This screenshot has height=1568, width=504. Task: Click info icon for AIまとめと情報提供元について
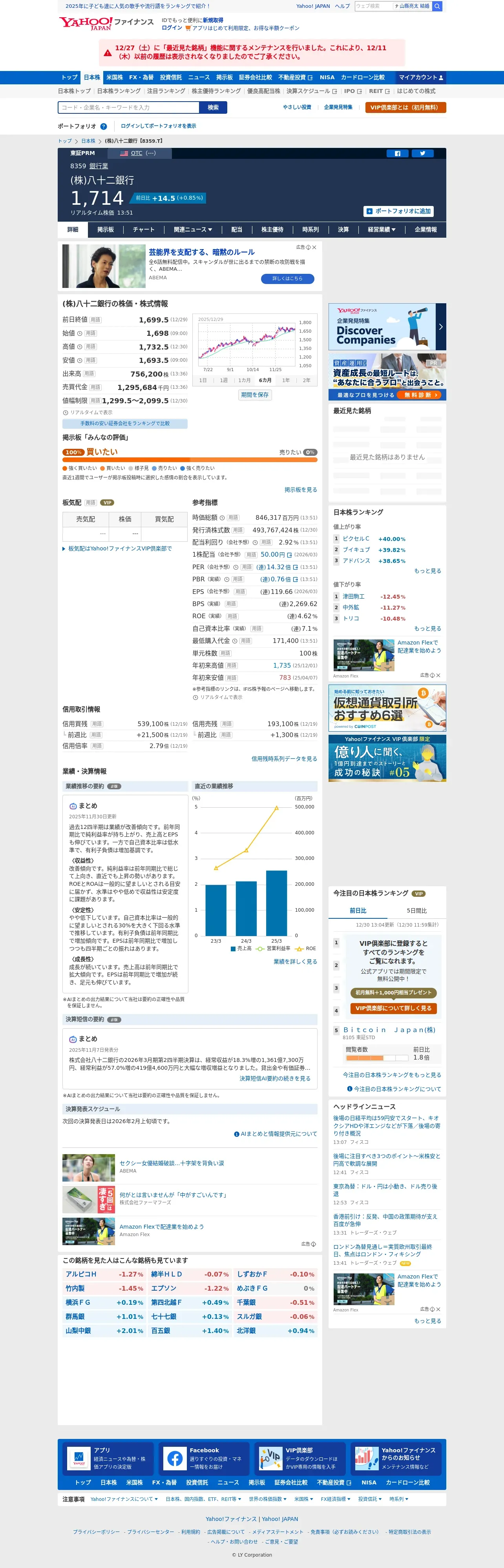236,1133
